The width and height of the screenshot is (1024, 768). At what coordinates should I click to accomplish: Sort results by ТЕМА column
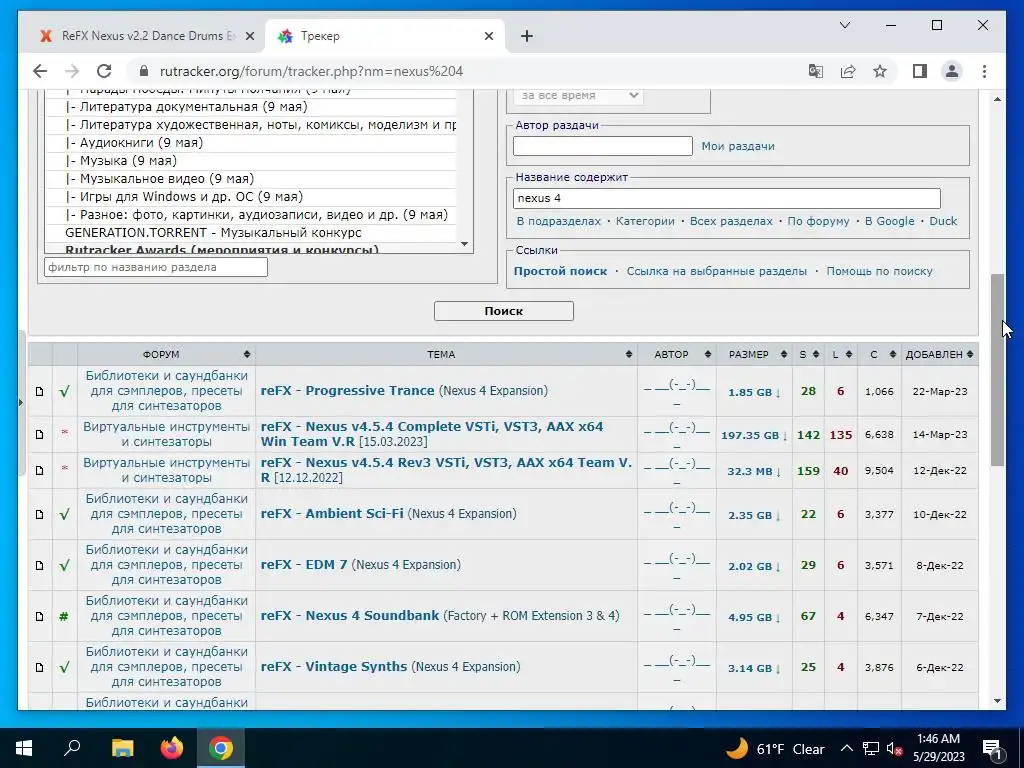point(446,354)
